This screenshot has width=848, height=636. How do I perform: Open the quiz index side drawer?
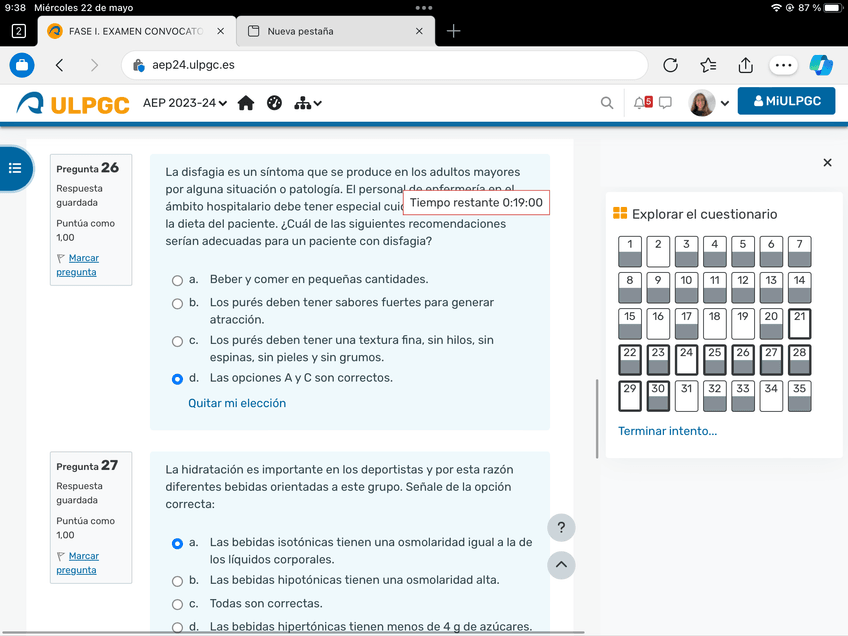tap(15, 168)
